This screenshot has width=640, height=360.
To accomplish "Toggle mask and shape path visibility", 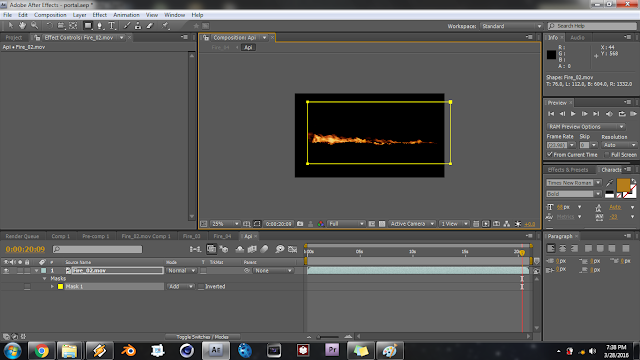I will [x=257, y=224].
